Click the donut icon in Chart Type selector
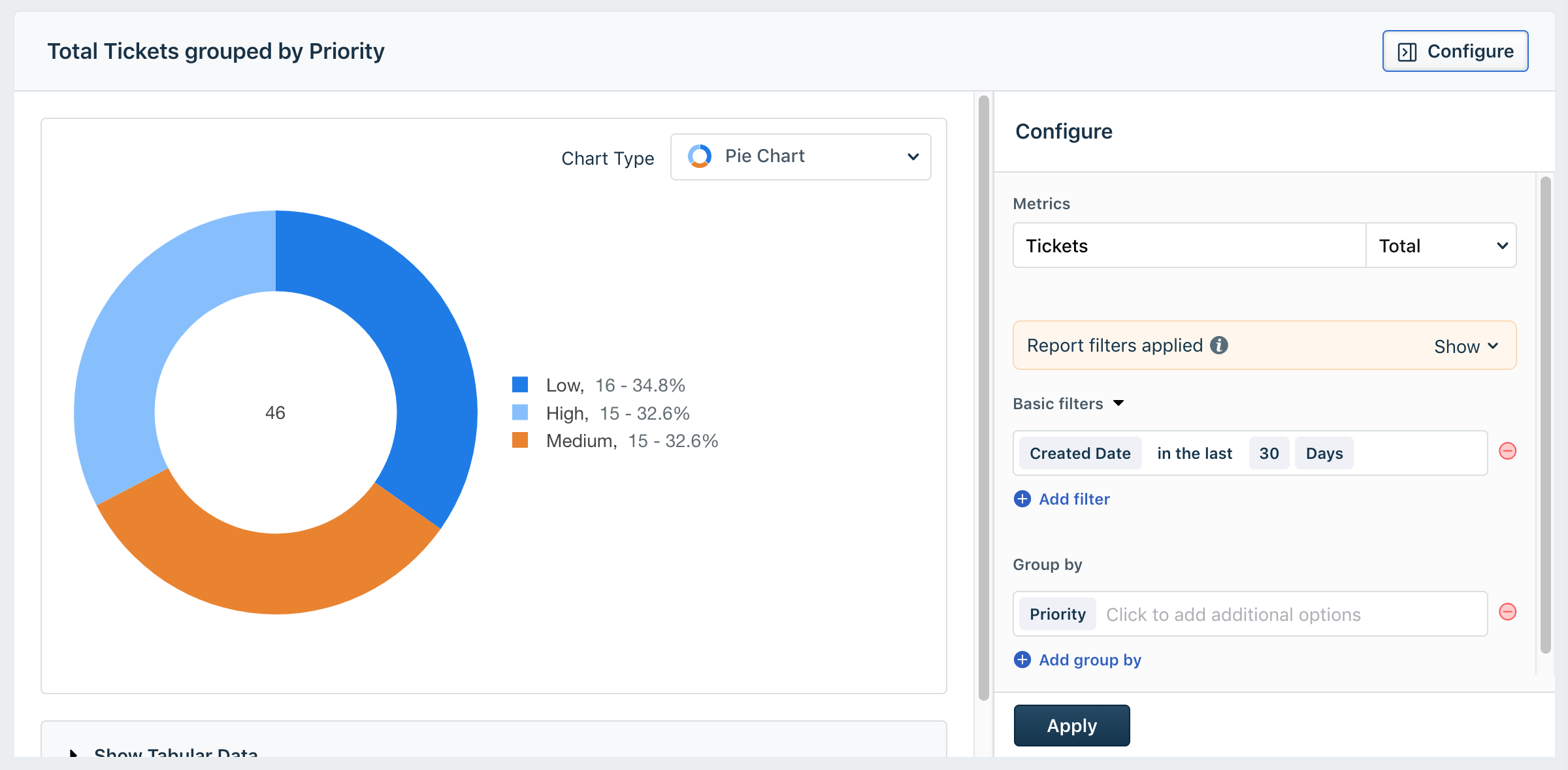This screenshot has width=1568, height=770. 699,156
